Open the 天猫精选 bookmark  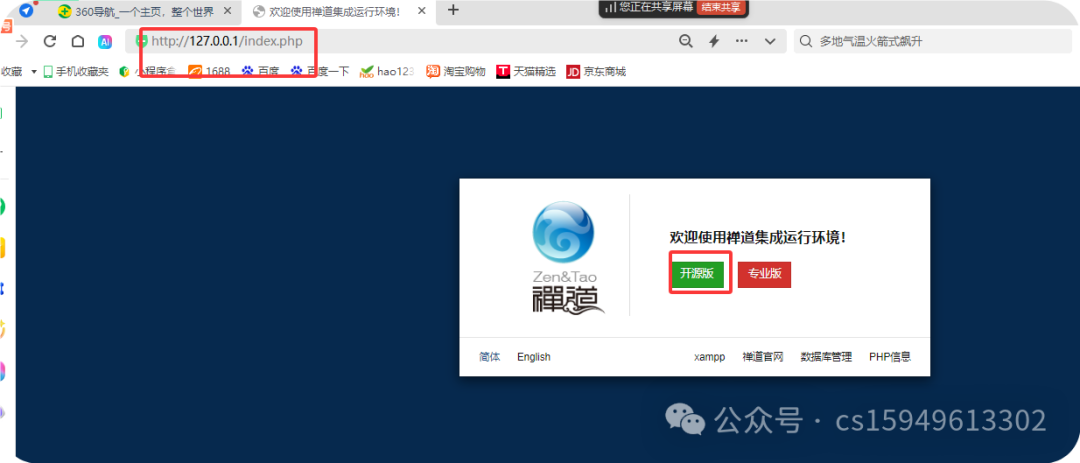tap(526, 72)
